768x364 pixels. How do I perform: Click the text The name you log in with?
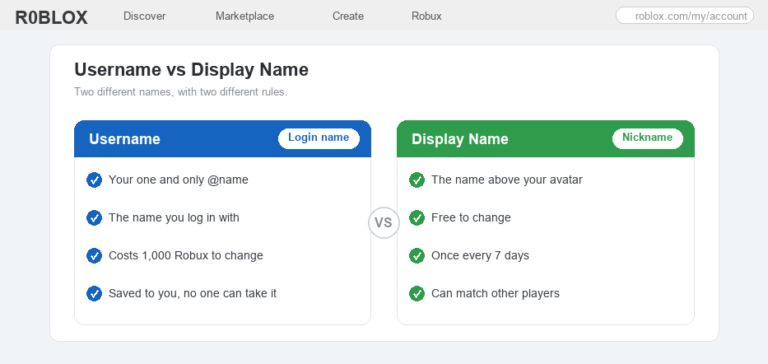(x=174, y=218)
